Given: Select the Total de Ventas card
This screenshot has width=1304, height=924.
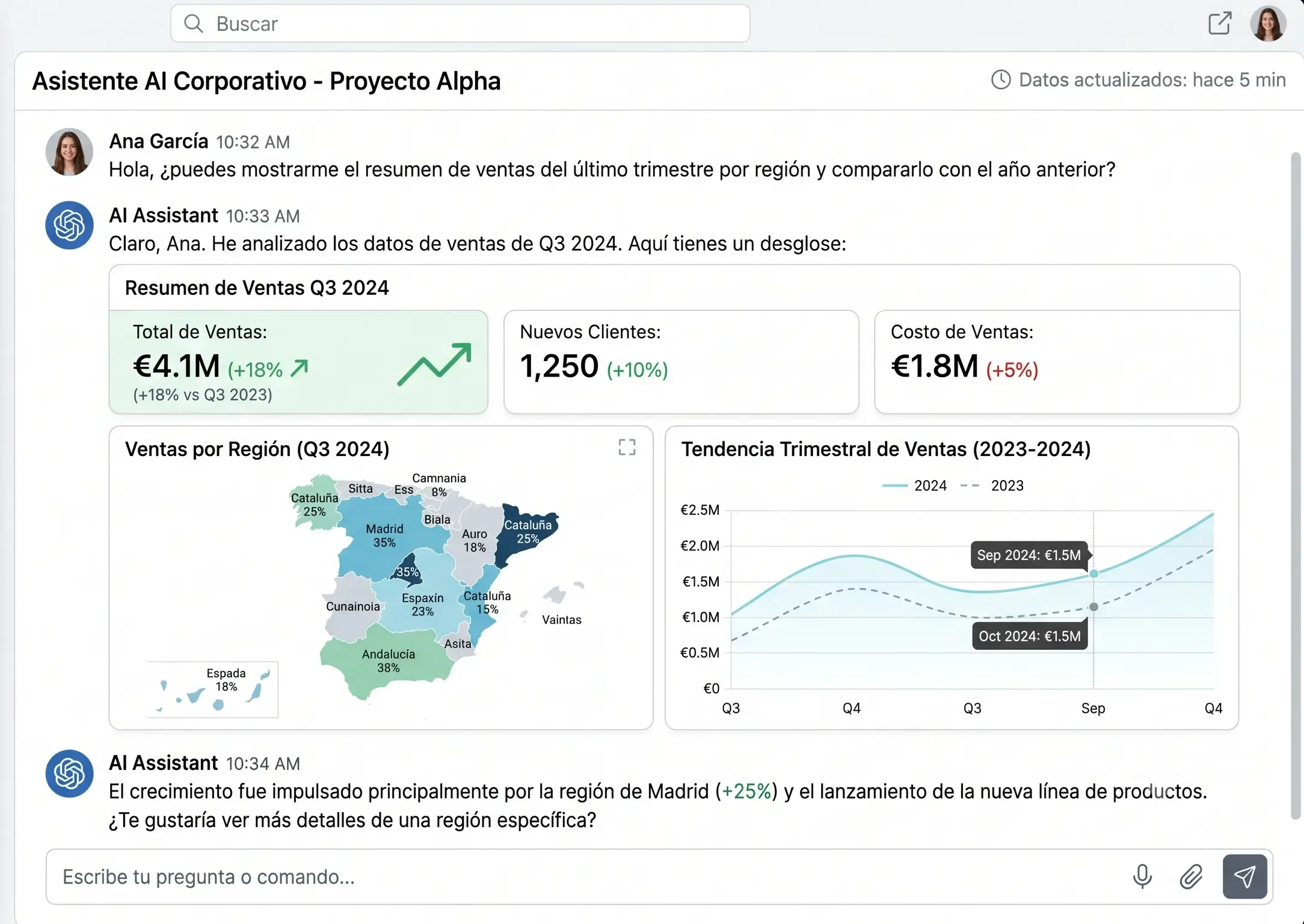Looking at the screenshot, I should 298,362.
